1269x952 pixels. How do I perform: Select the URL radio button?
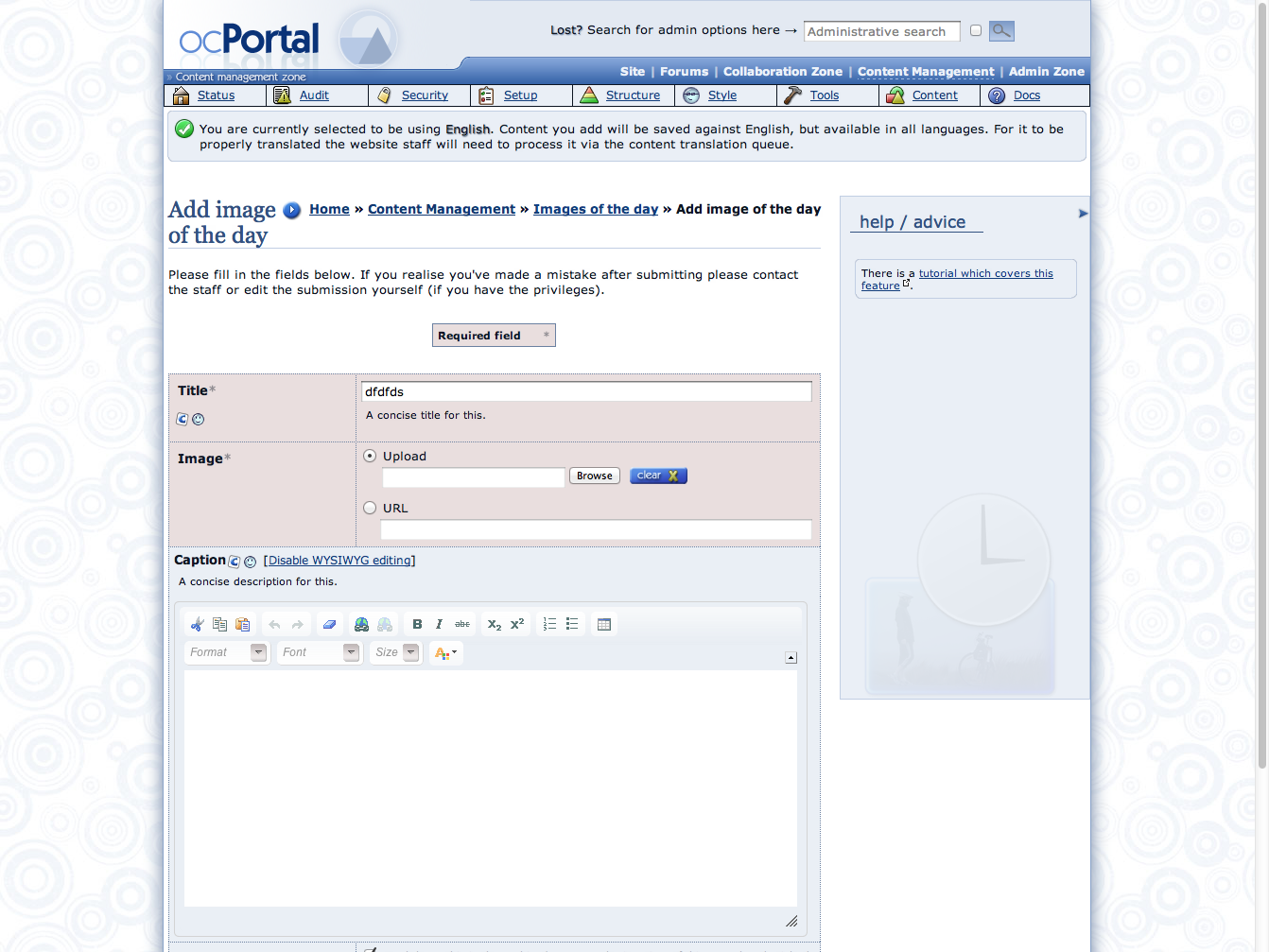(370, 508)
